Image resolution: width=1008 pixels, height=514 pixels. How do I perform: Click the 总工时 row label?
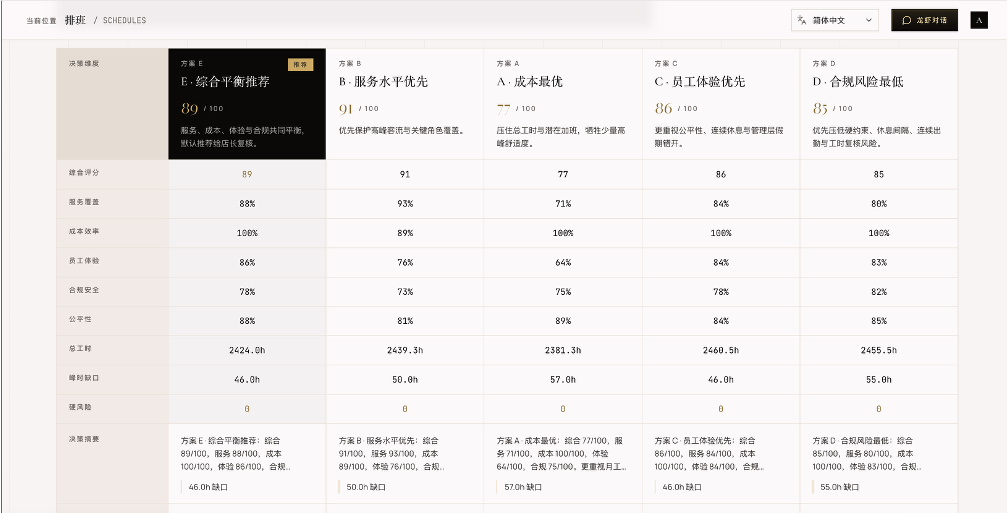pyautogui.click(x=80, y=348)
